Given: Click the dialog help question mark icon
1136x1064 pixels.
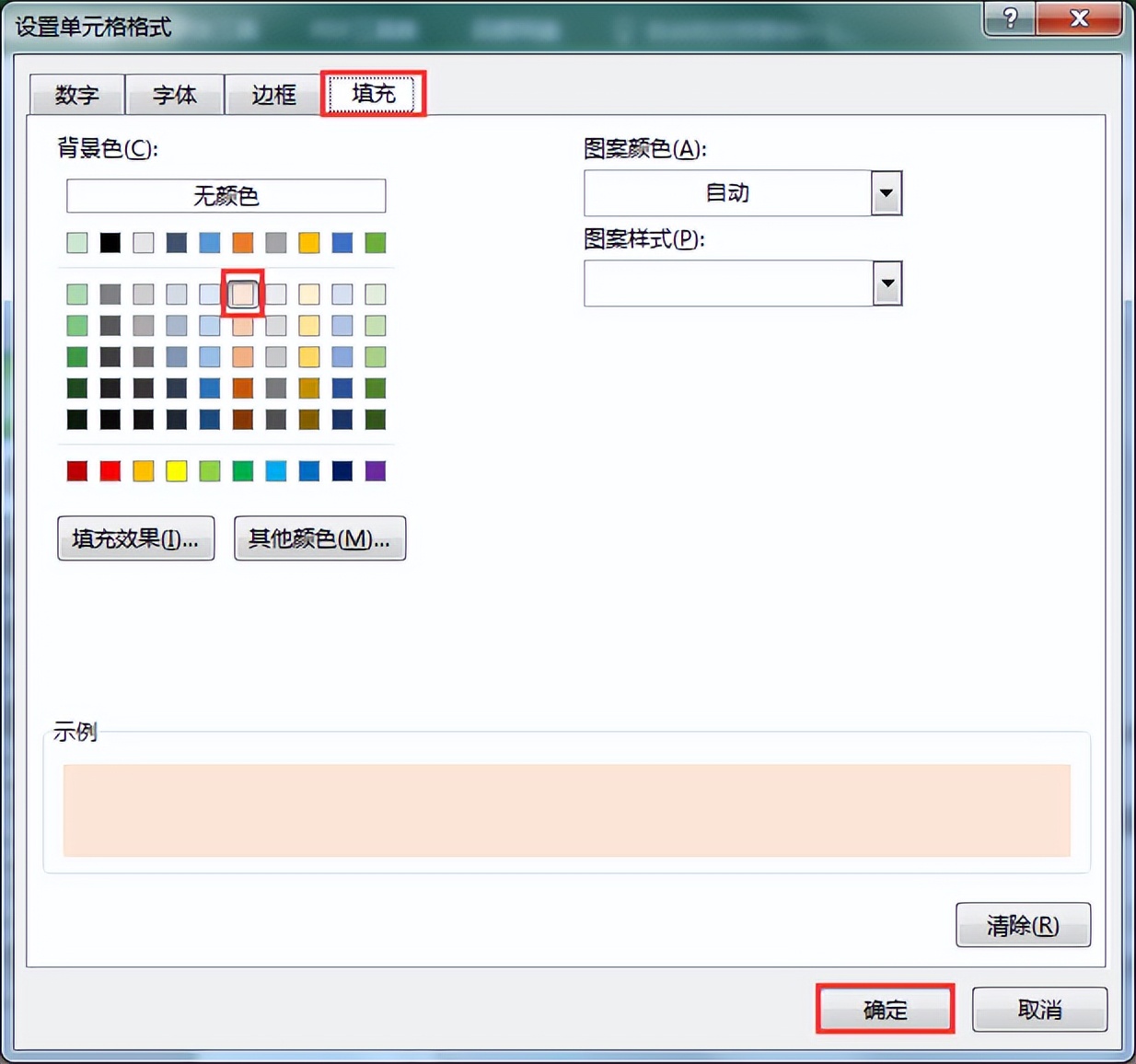Looking at the screenshot, I should 1008,18.
